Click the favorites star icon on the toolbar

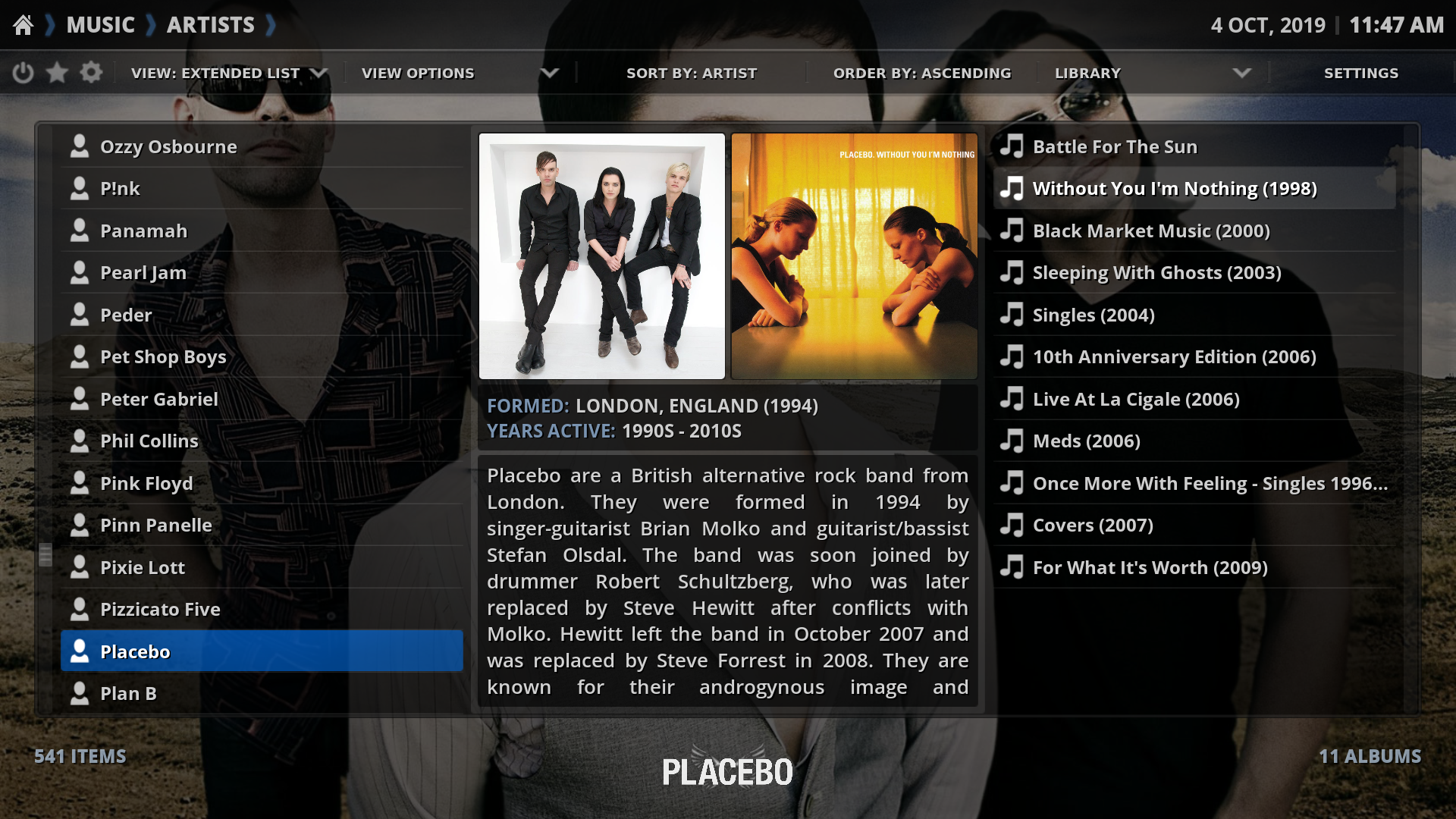coord(56,73)
